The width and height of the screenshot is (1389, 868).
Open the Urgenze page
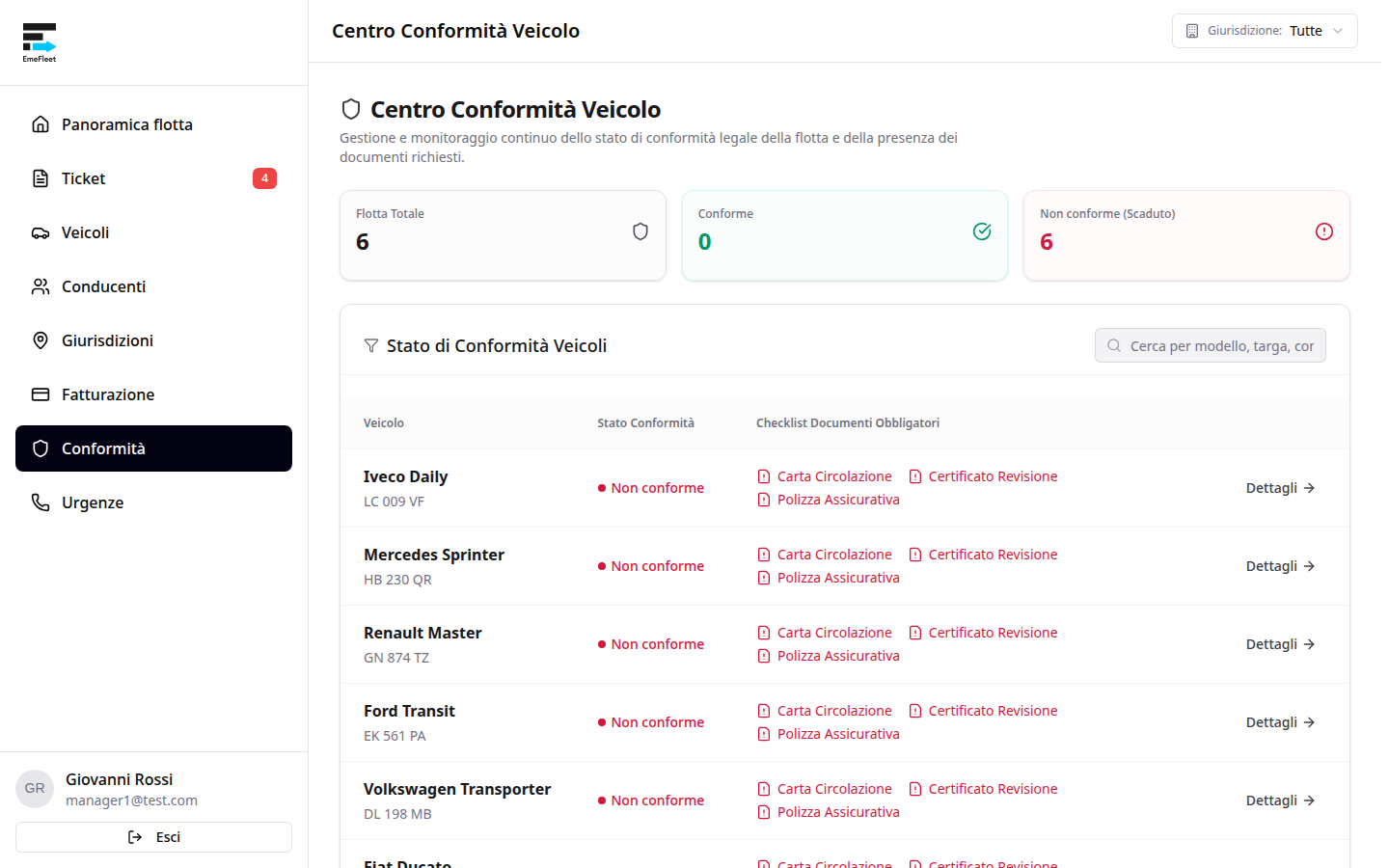[x=153, y=502]
